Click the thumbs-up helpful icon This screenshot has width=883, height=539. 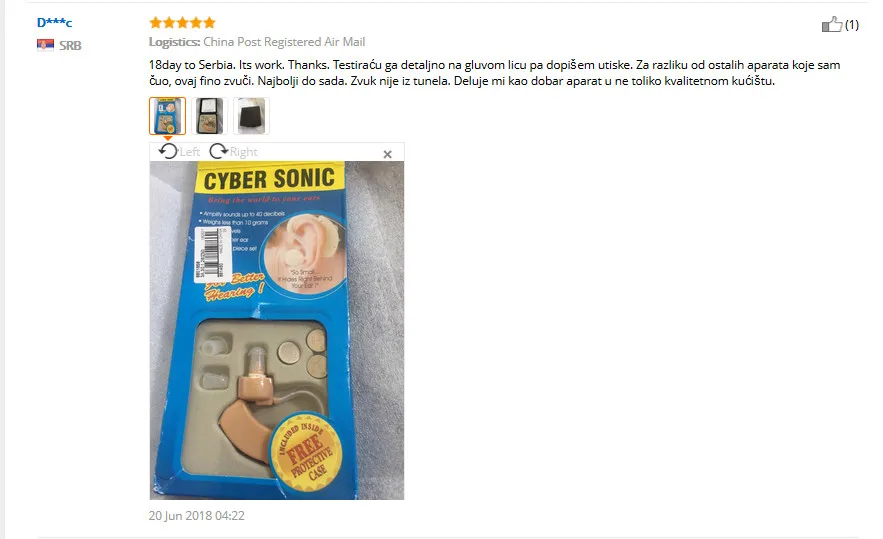point(832,24)
